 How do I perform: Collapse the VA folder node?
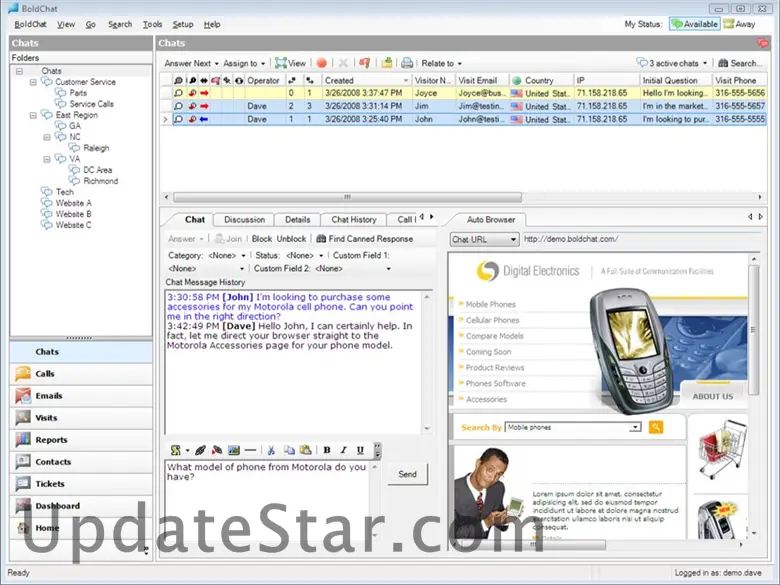pos(47,159)
